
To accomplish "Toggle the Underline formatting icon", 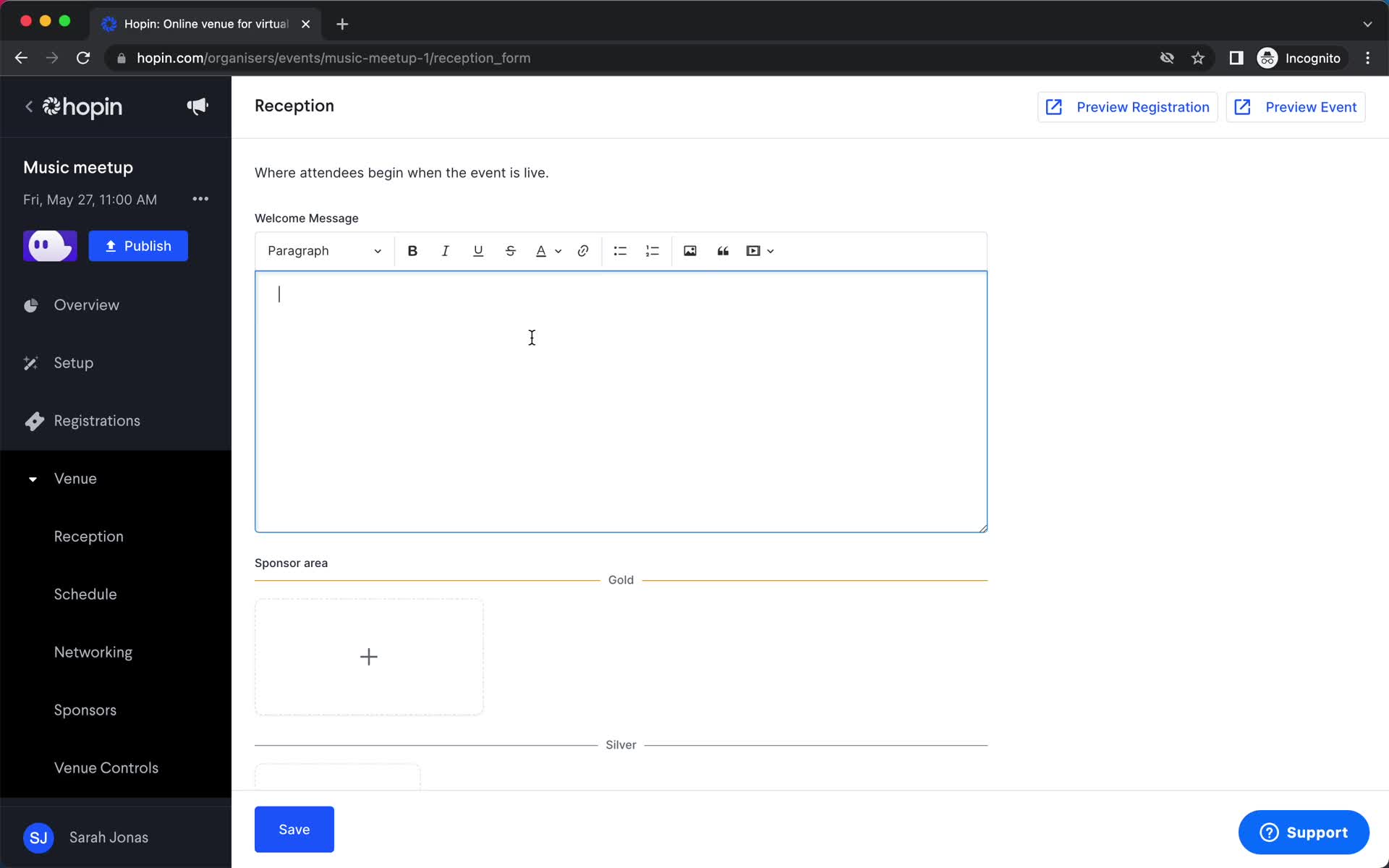I will pos(478,251).
